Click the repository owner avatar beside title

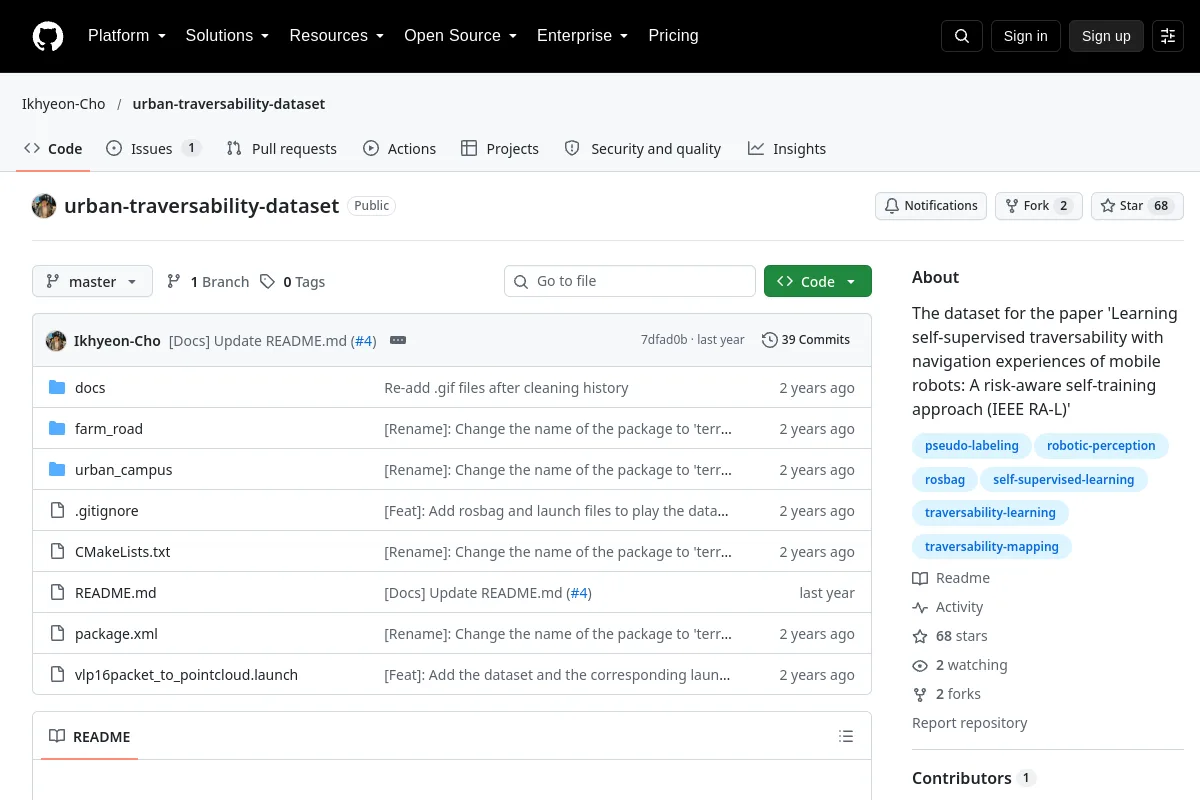coord(44,206)
